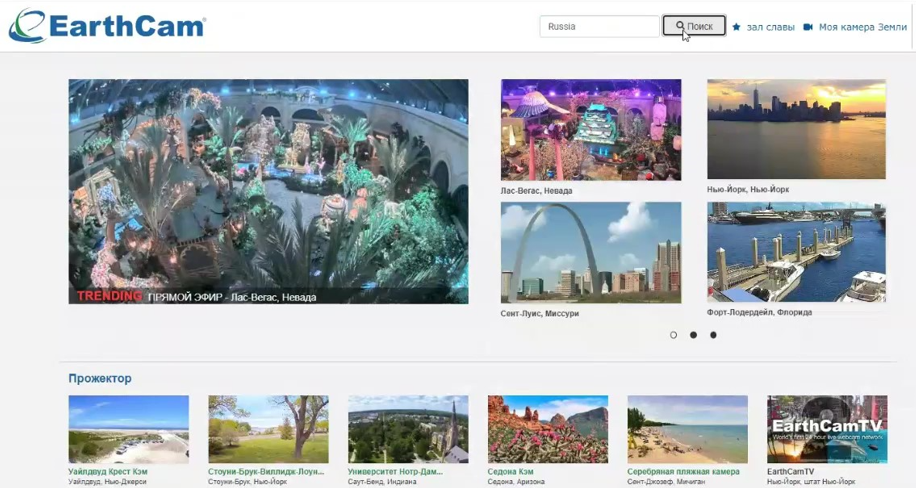This screenshot has height=488, width=916.
Task: Open the Моя камера Земли link
Action: pyautogui.click(x=862, y=27)
